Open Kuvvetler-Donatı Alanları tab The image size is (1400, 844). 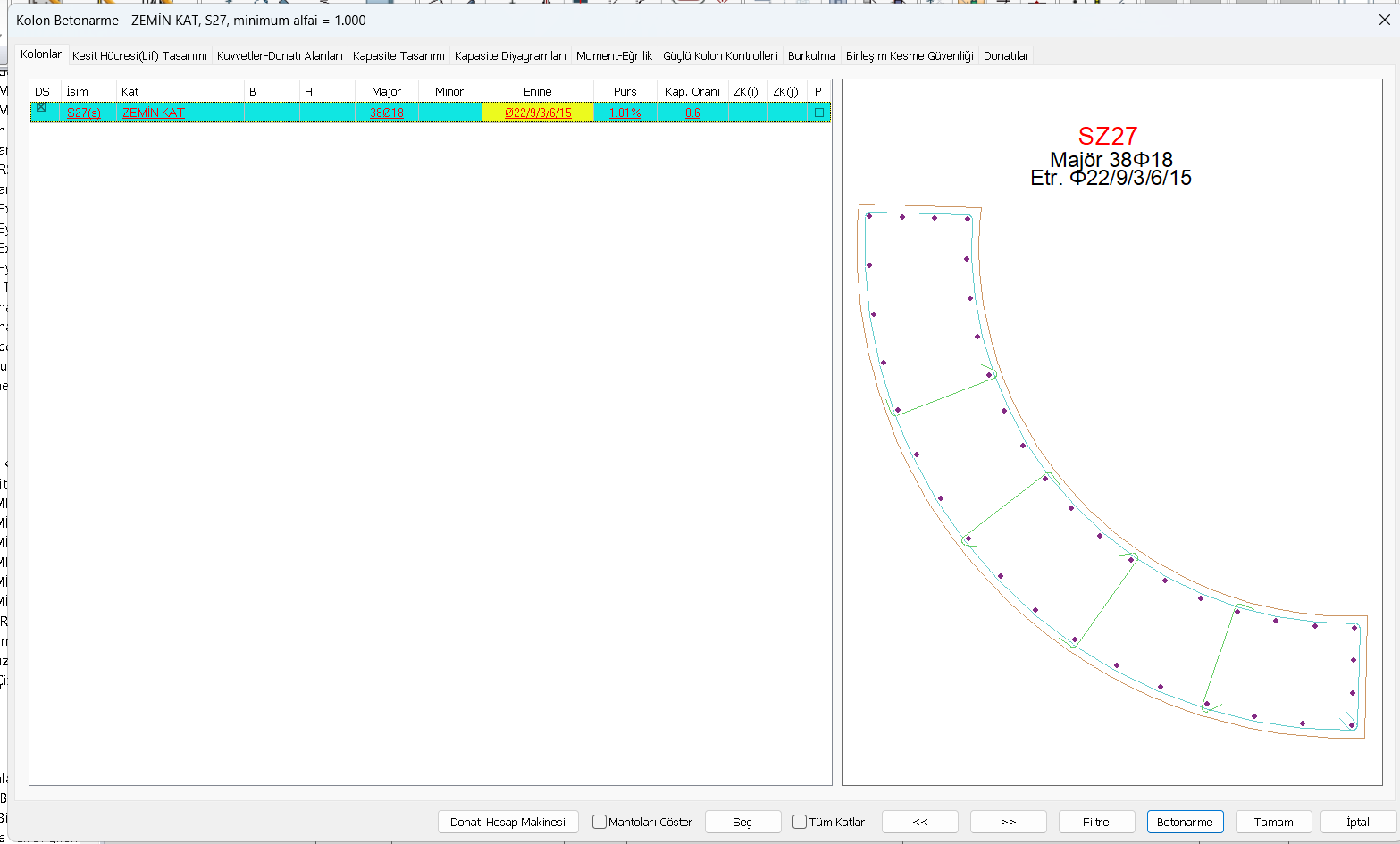[x=280, y=55]
